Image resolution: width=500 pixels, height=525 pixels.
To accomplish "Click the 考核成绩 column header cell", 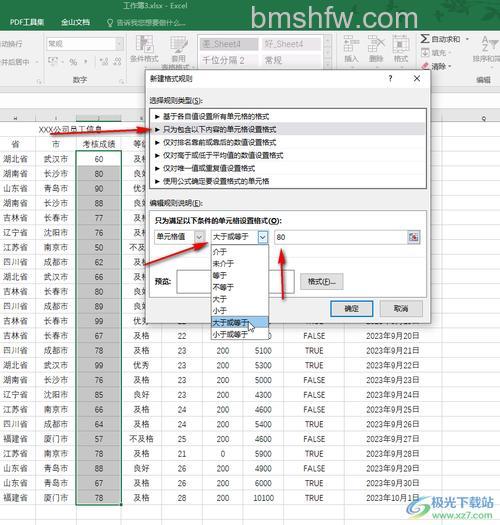I will click(99, 144).
